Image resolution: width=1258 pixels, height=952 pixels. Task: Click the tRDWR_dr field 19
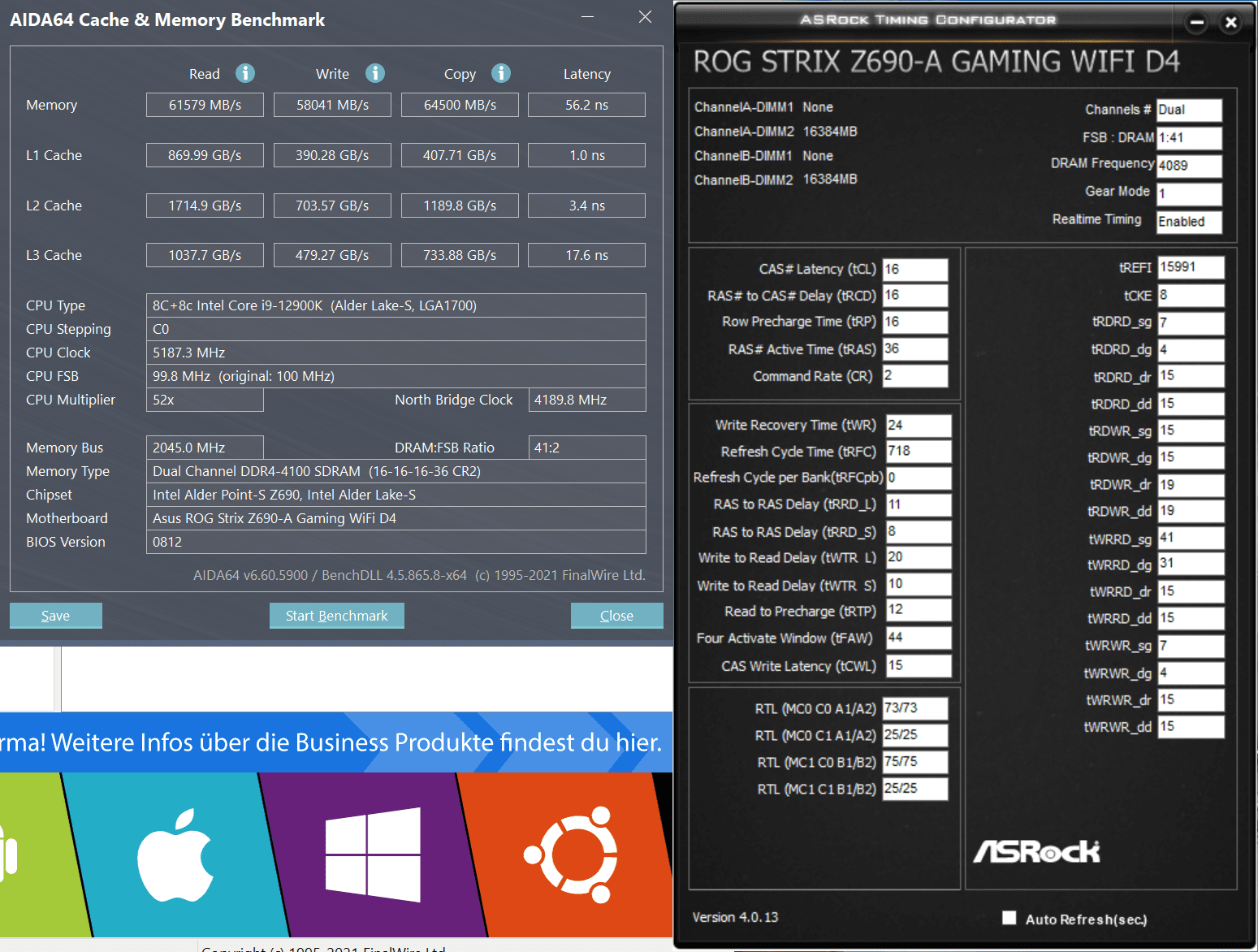click(1191, 485)
